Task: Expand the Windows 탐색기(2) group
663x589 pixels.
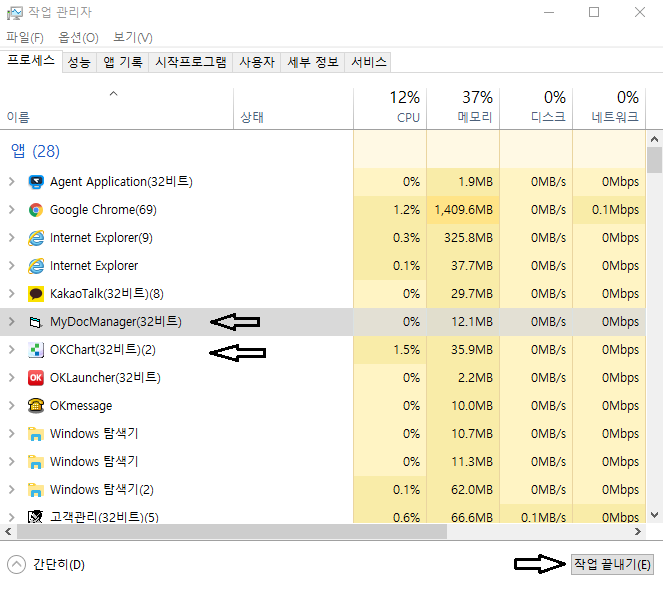Action: [x=12, y=490]
